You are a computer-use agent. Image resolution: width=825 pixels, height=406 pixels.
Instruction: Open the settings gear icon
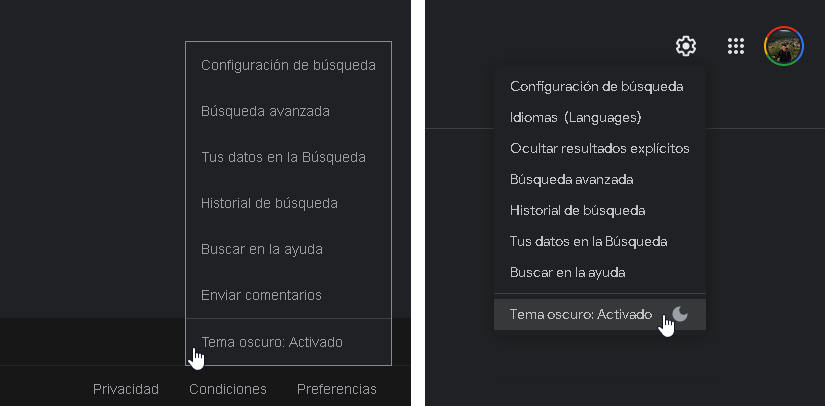(x=686, y=46)
